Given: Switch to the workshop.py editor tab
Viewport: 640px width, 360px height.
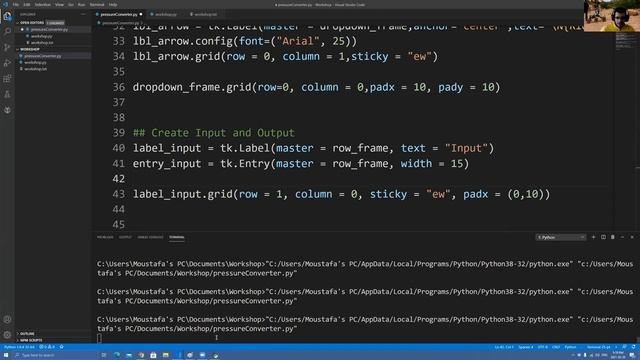Looking at the screenshot, I should [165, 14].
